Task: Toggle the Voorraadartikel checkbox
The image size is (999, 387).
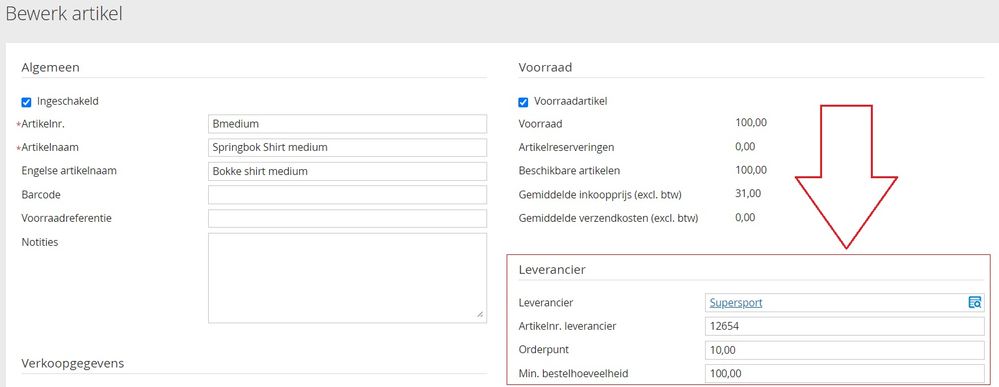Action: click(x=523, y=102)
